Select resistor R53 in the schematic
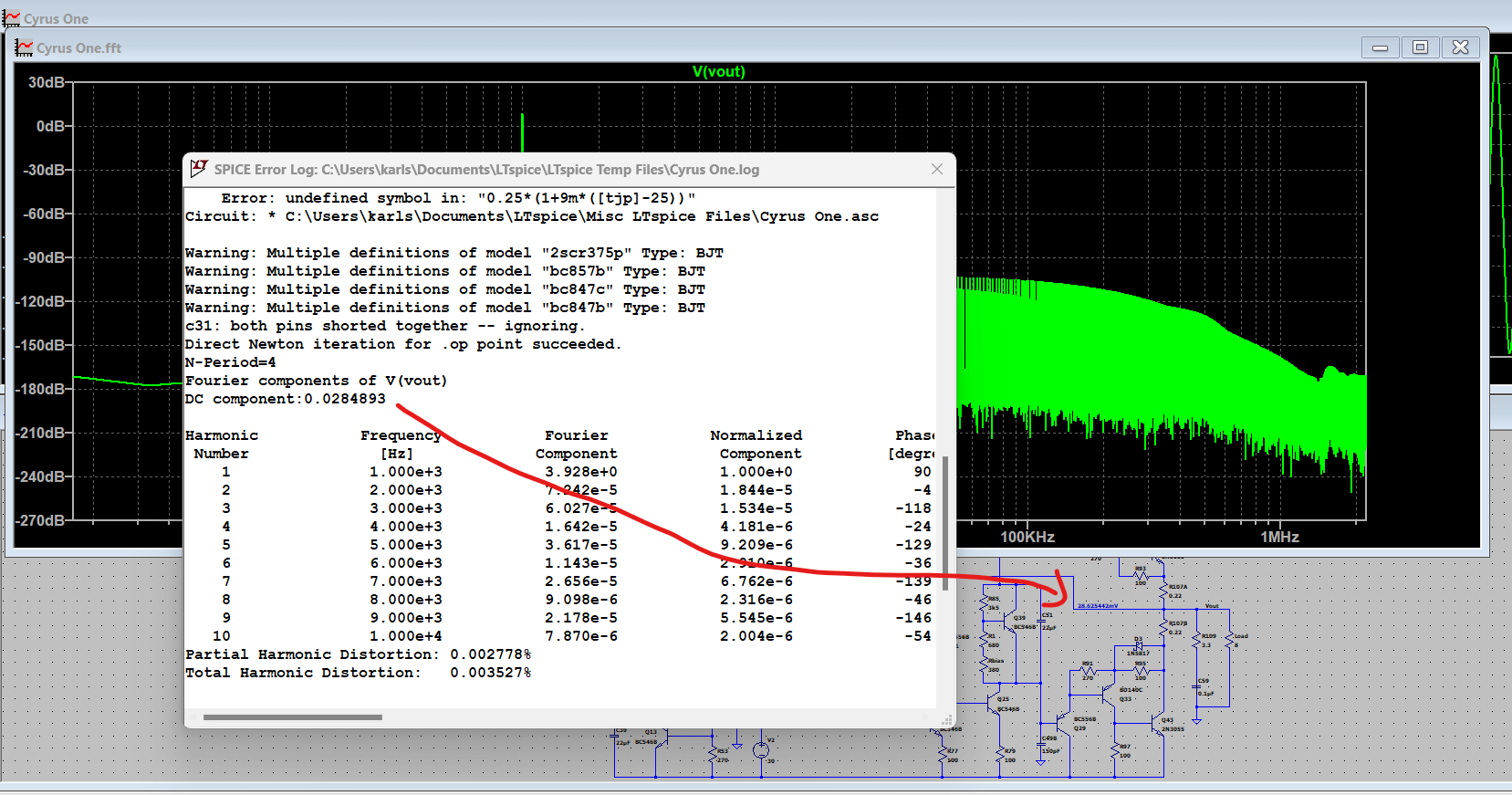 [713, 754]
